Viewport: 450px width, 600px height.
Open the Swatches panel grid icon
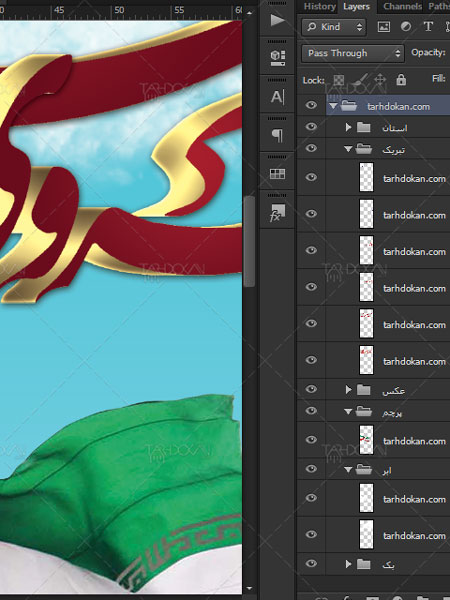[x=277, y=174]
